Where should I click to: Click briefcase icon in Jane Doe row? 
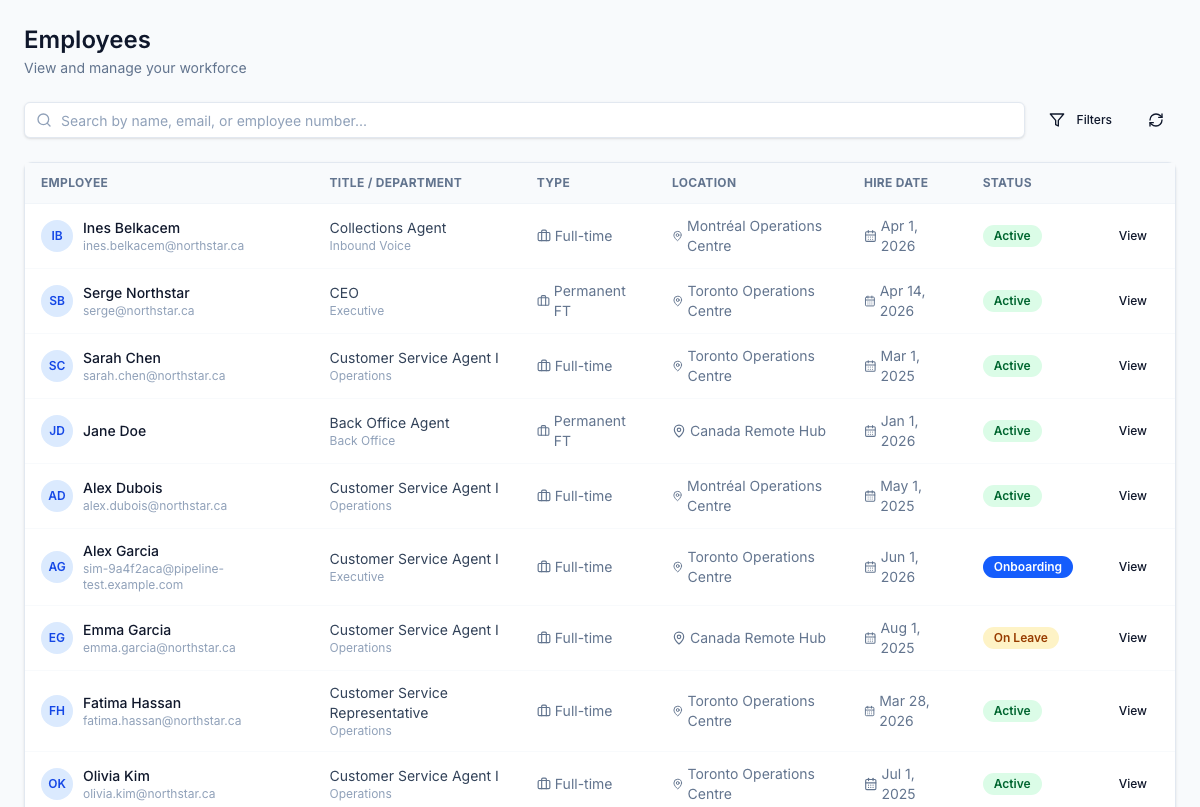click(x=544, y=431)
